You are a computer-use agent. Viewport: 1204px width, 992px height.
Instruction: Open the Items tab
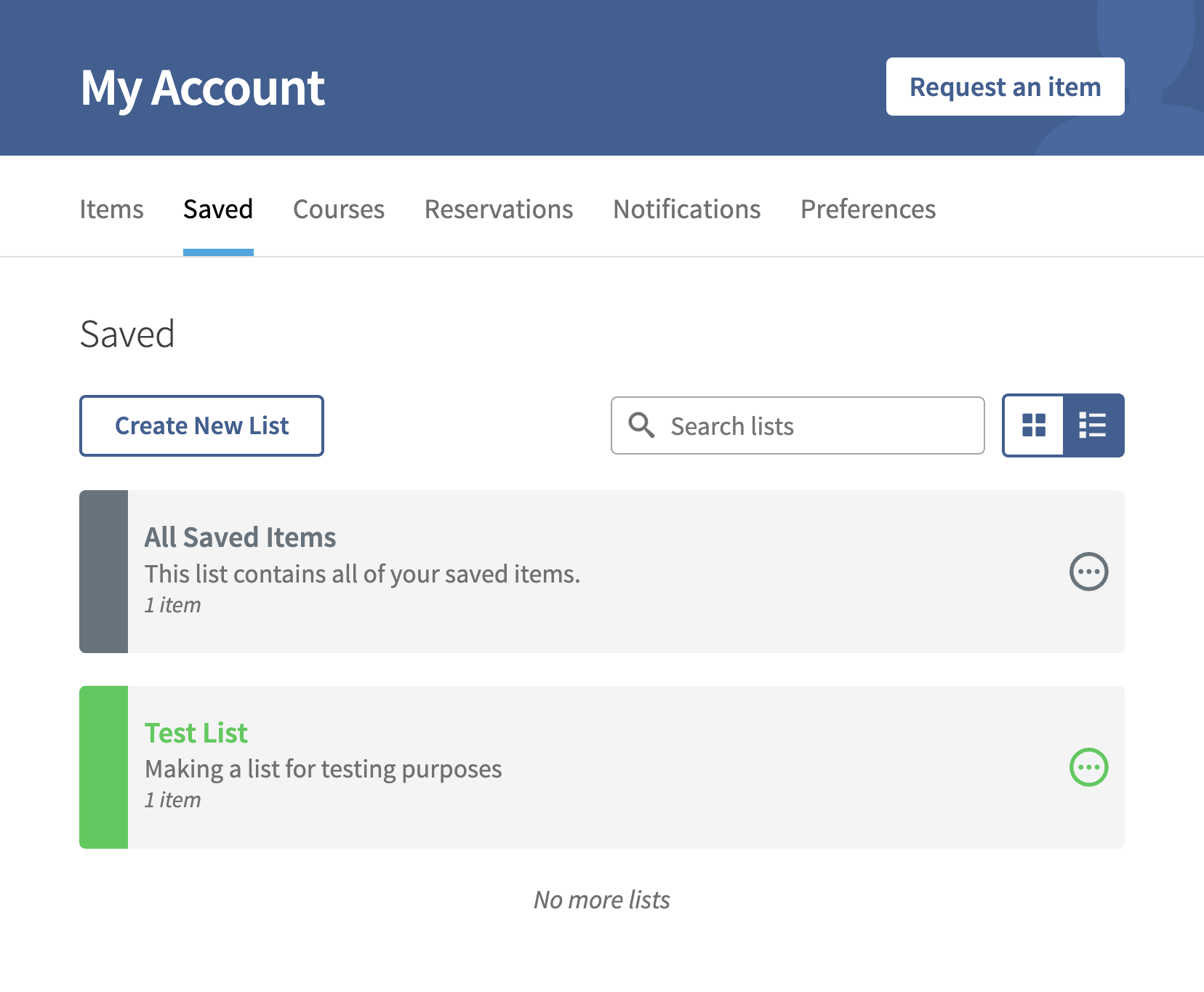(x=111, y=209)
